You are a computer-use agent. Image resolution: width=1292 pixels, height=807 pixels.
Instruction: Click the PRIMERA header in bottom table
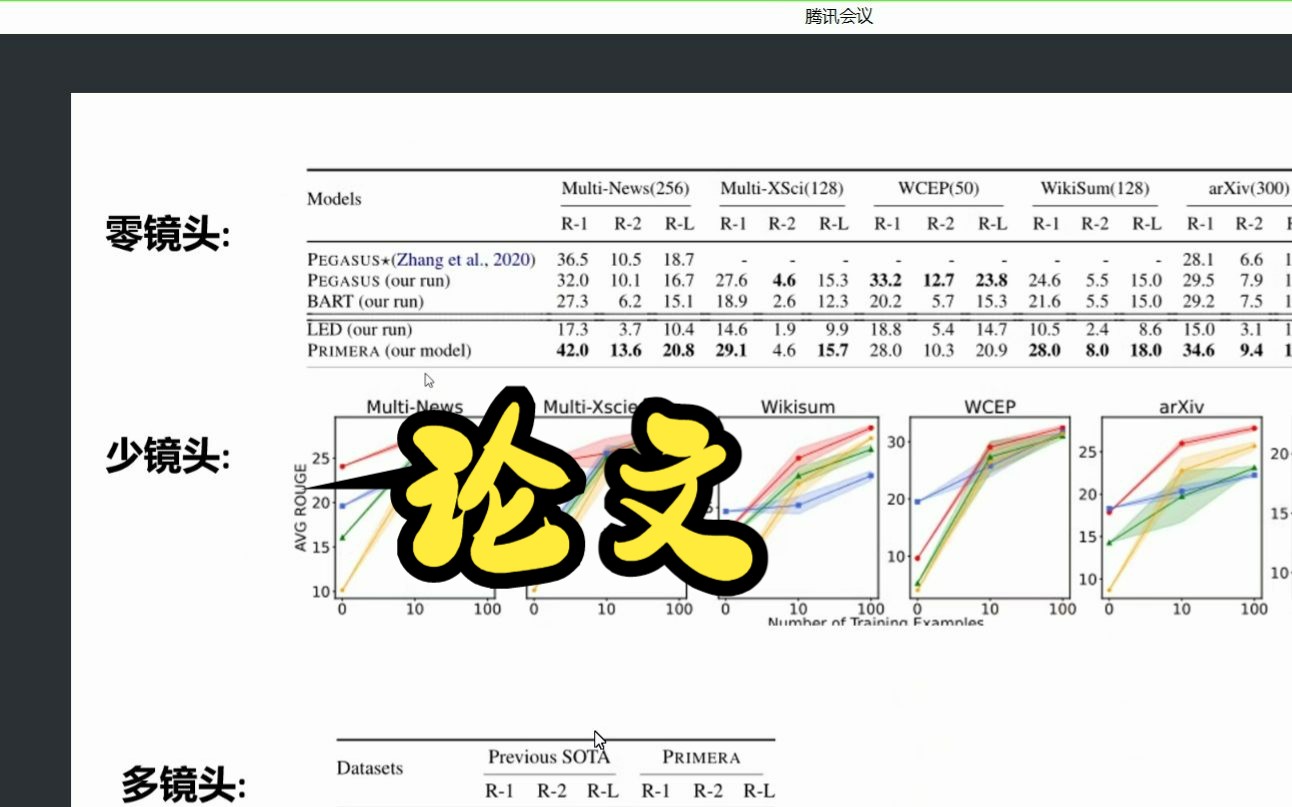pyautogui.click(x=701, y=757)
